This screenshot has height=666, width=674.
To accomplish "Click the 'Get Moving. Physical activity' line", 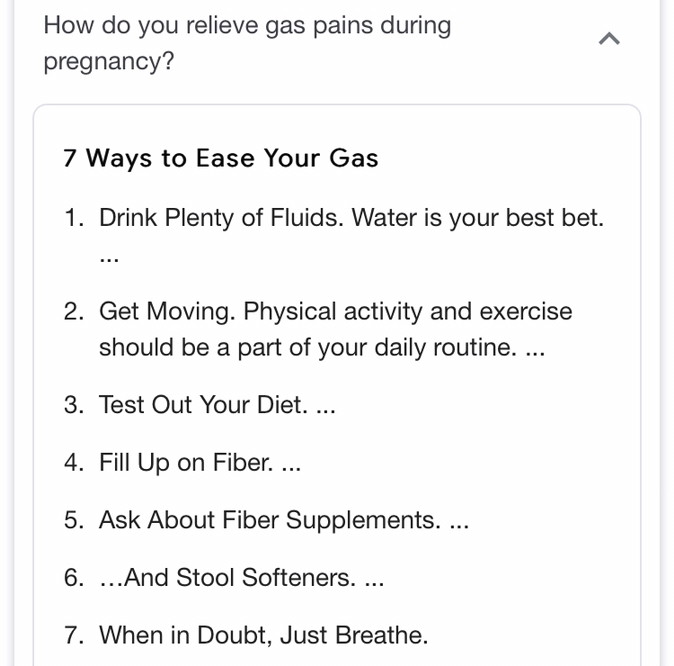I will pos(336,311).
